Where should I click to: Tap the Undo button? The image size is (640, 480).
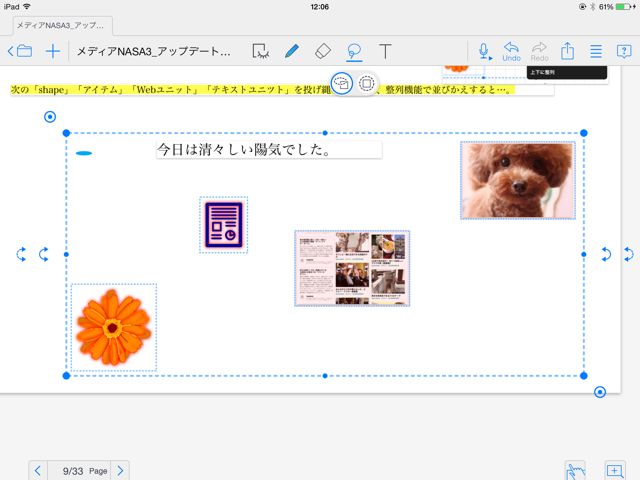[x=511, y=51]
